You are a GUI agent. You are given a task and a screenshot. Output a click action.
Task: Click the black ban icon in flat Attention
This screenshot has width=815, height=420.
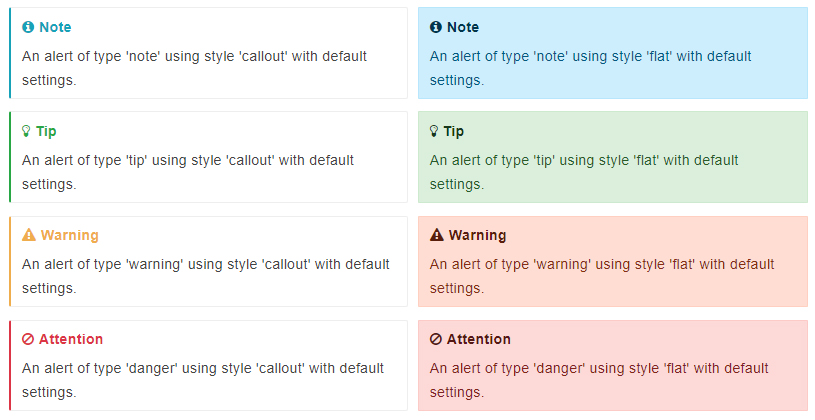coord(436,339)
